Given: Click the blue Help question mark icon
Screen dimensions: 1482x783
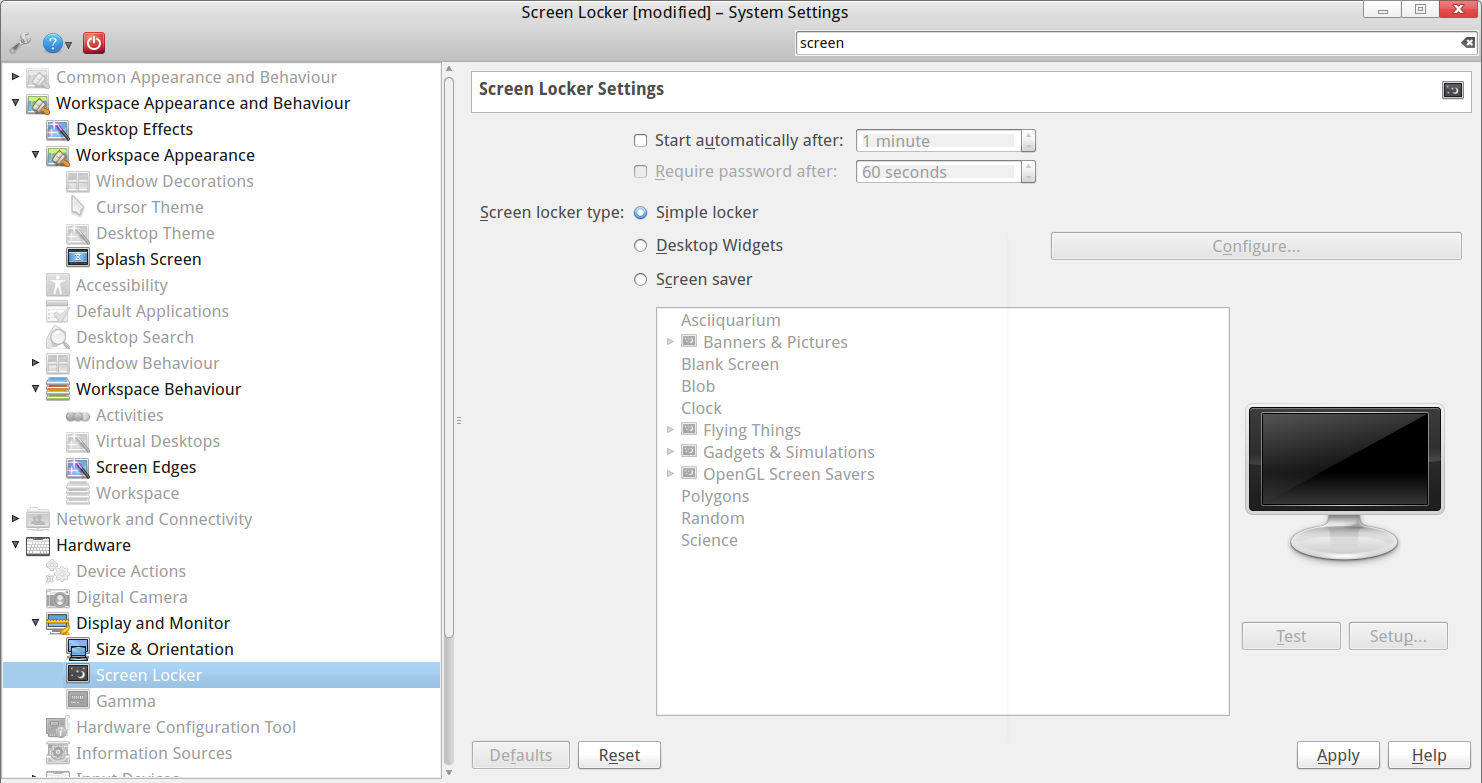Looking at the screenshot, I should pyautogui.click(x=52, y=43).
